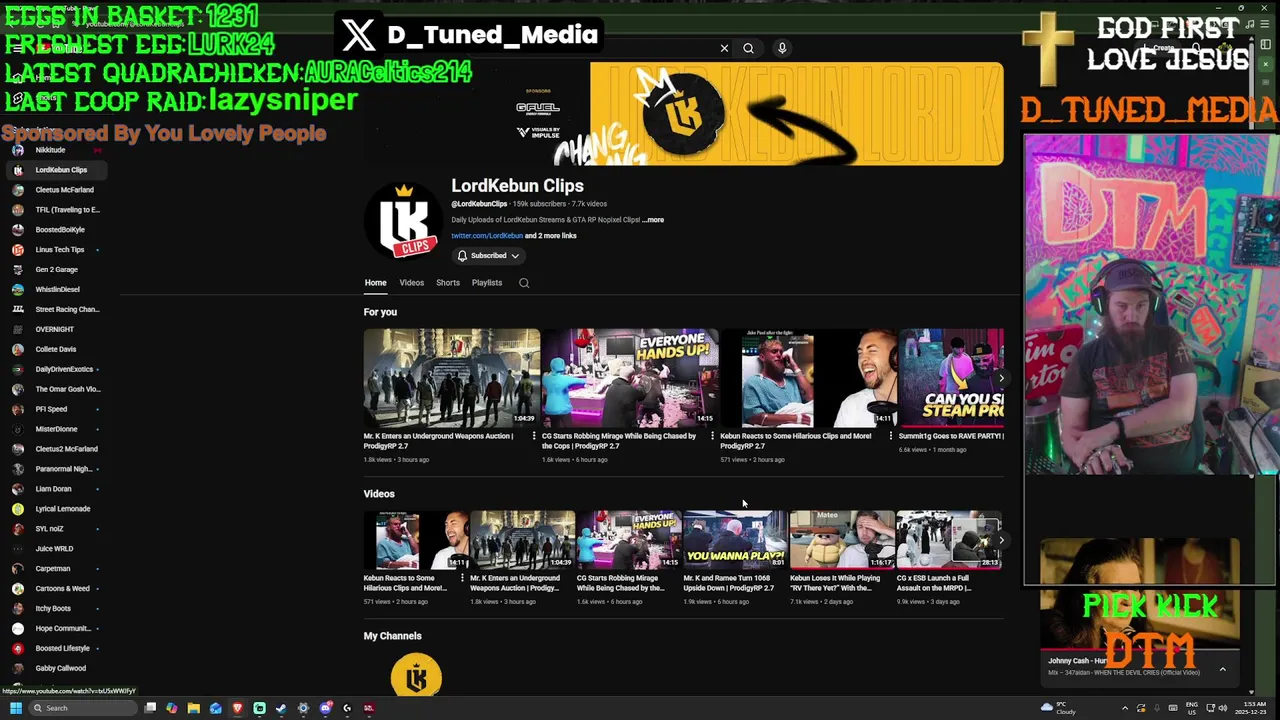Expand channel description with ...more

click(653, 220)
